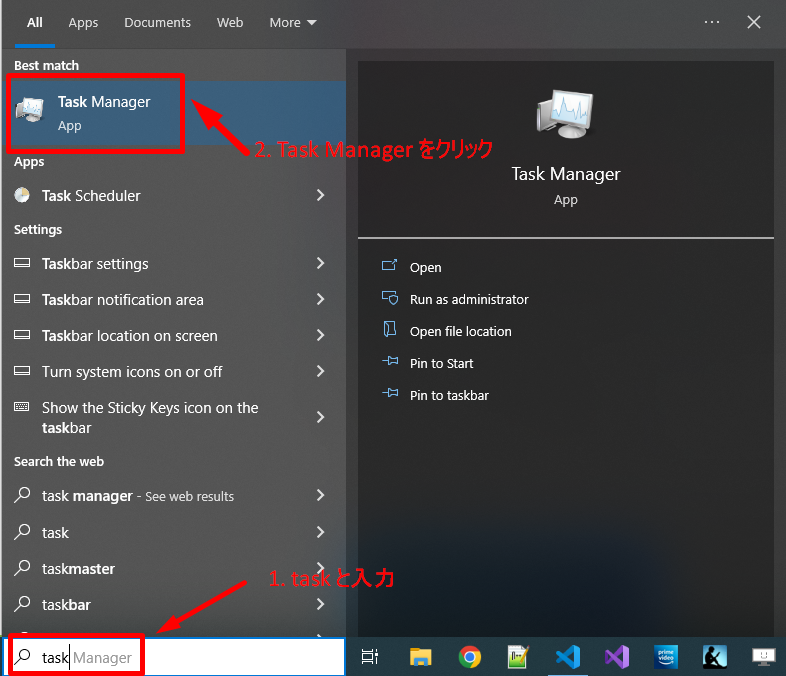
Task: Select the 'task' web suggestion text
Action: [x=55, y=532]
